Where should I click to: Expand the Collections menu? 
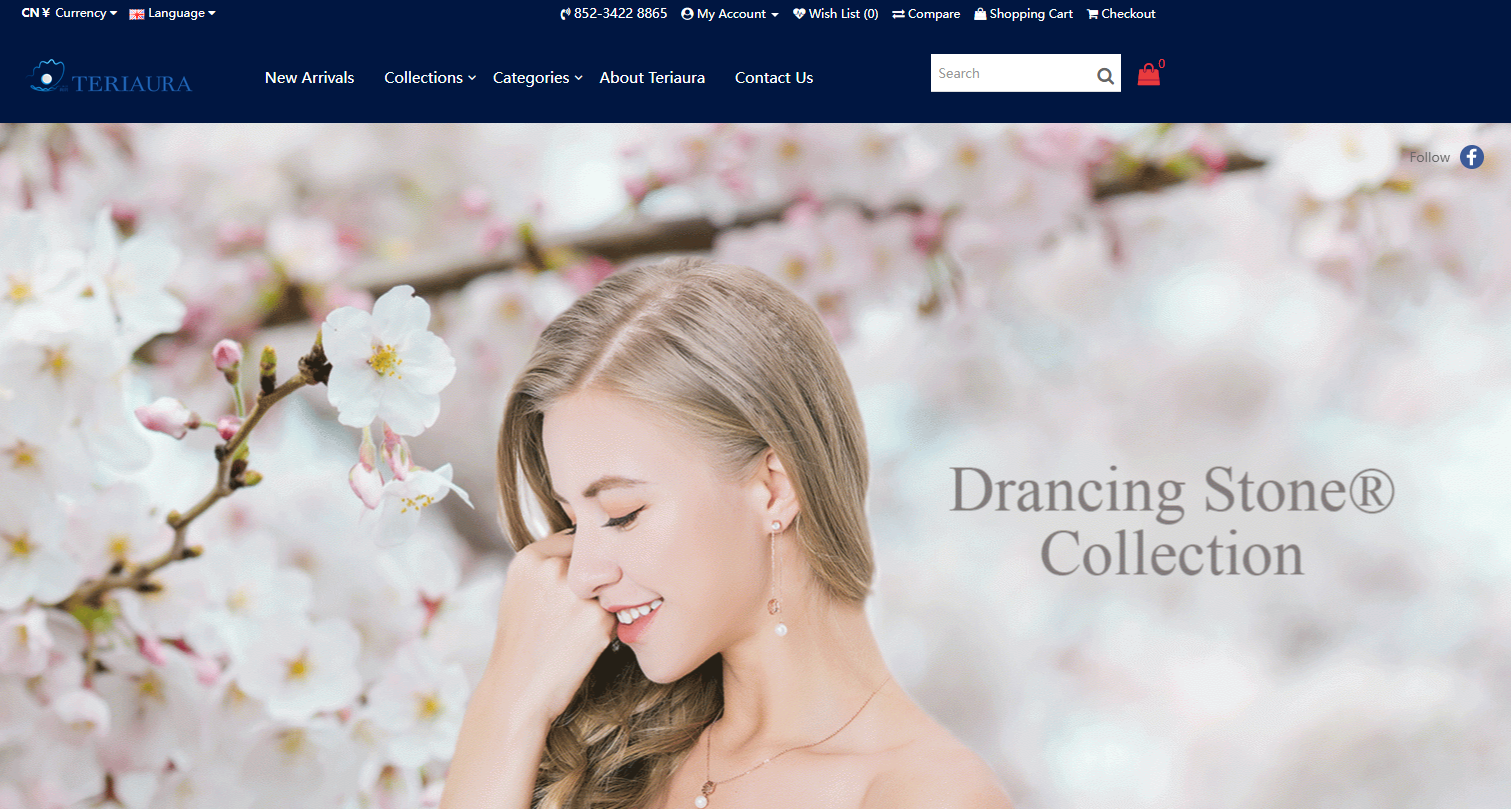tap(430, 78)
